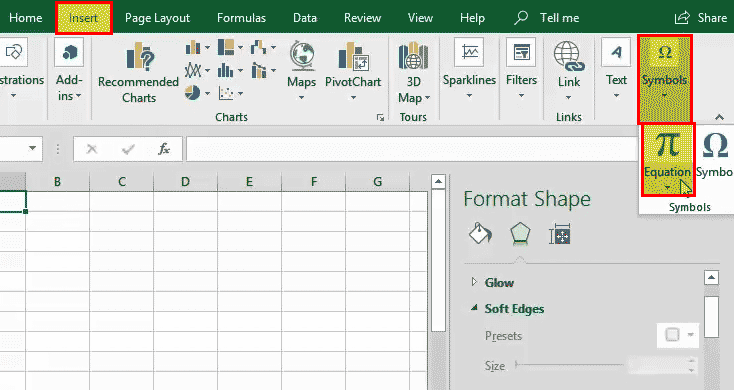Screen dimensions: 734x390
Task: Open the View tab
Action: click(x=420, y=18)
